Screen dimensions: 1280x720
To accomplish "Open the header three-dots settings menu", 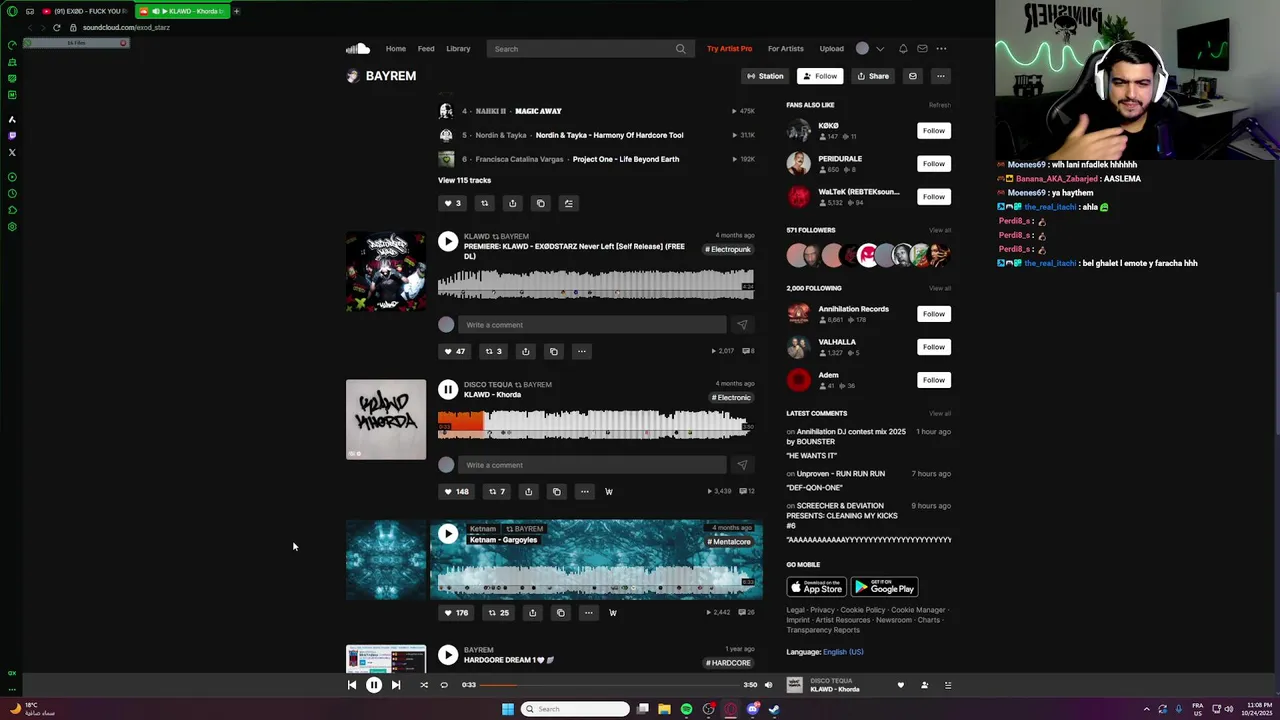I will click(x=941, y=48).
